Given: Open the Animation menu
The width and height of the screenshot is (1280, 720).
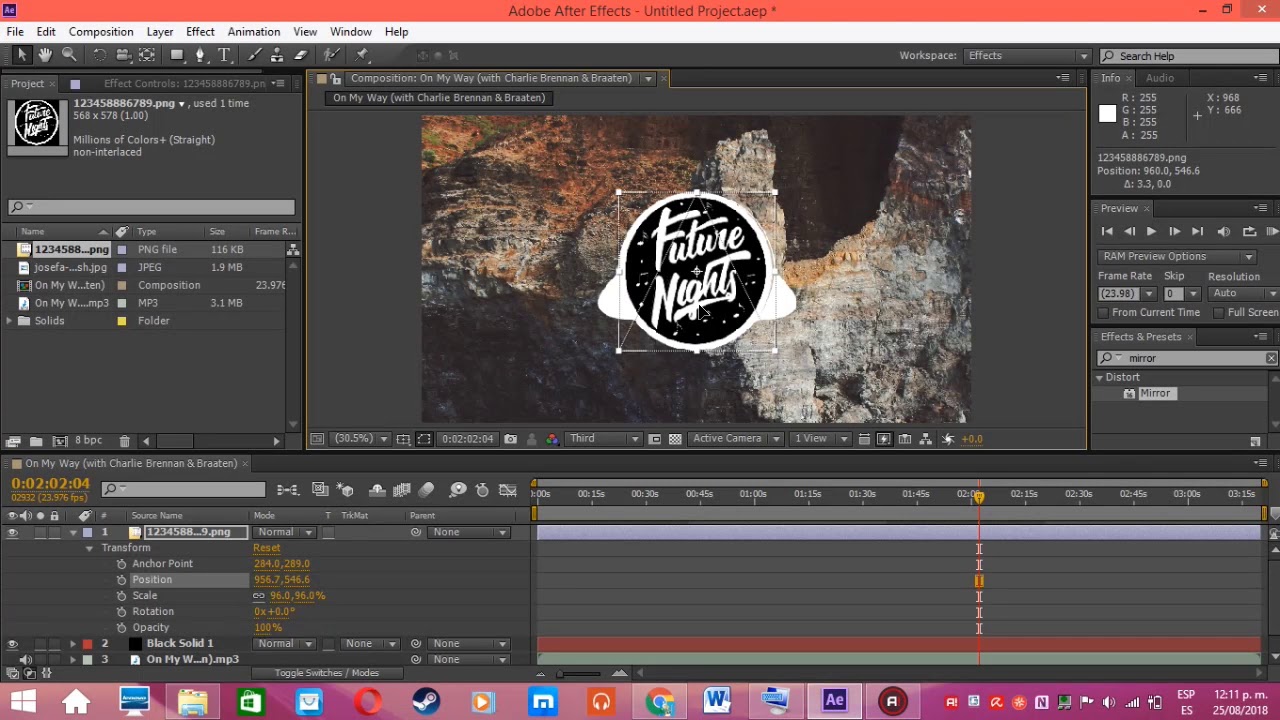Looking at the screenshot, I should coord(254,32).
